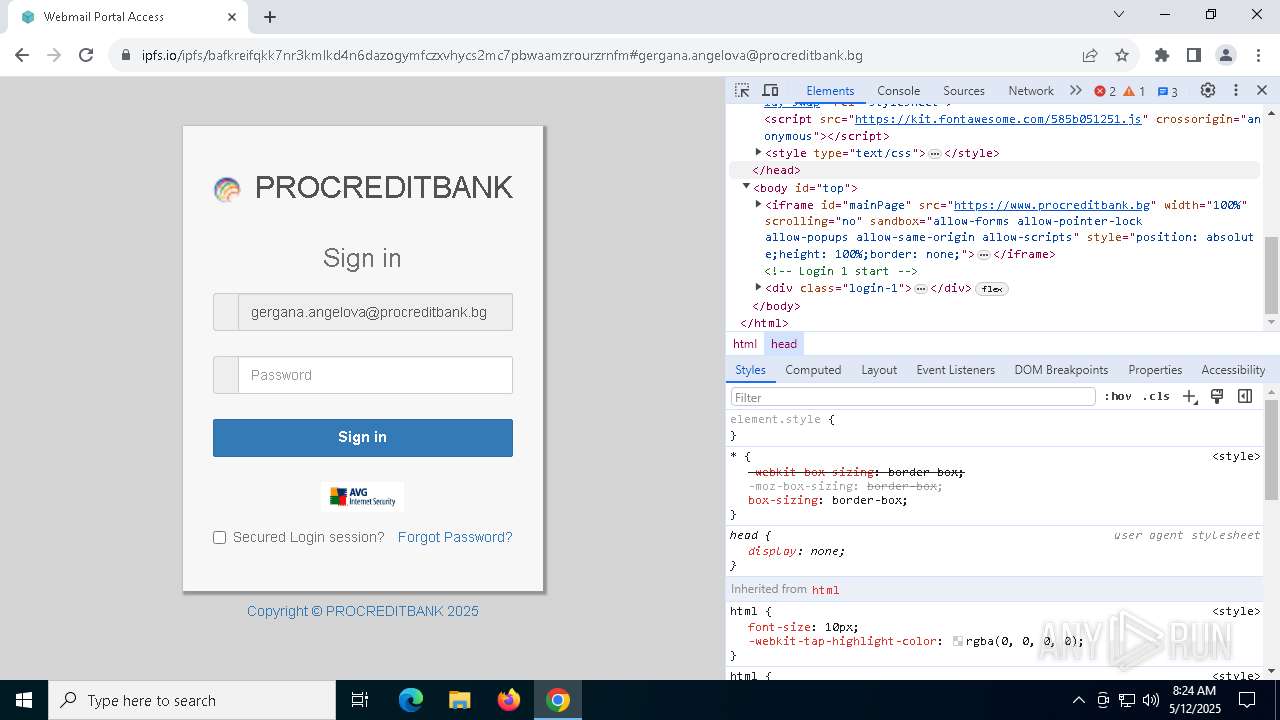This screenshot has width=1280, height=720.
Task: Switch to the Sources tab
Action: (x=964, y=90)
